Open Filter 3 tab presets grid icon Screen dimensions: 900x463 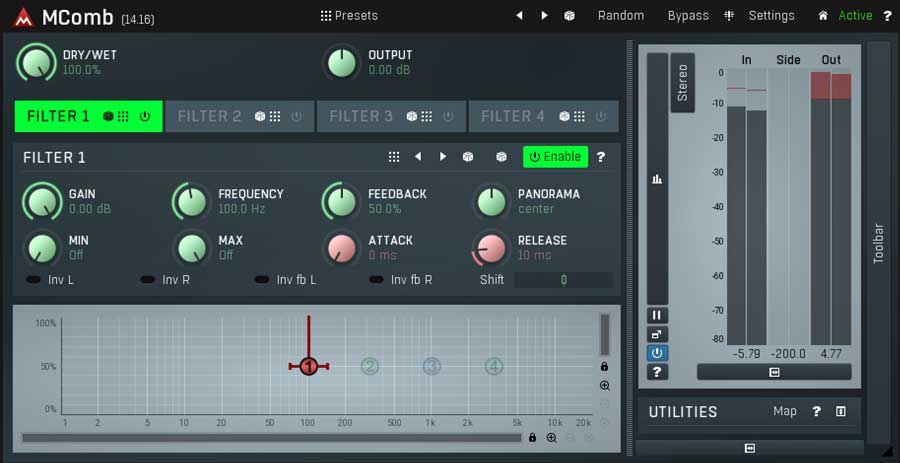[426, 116]
